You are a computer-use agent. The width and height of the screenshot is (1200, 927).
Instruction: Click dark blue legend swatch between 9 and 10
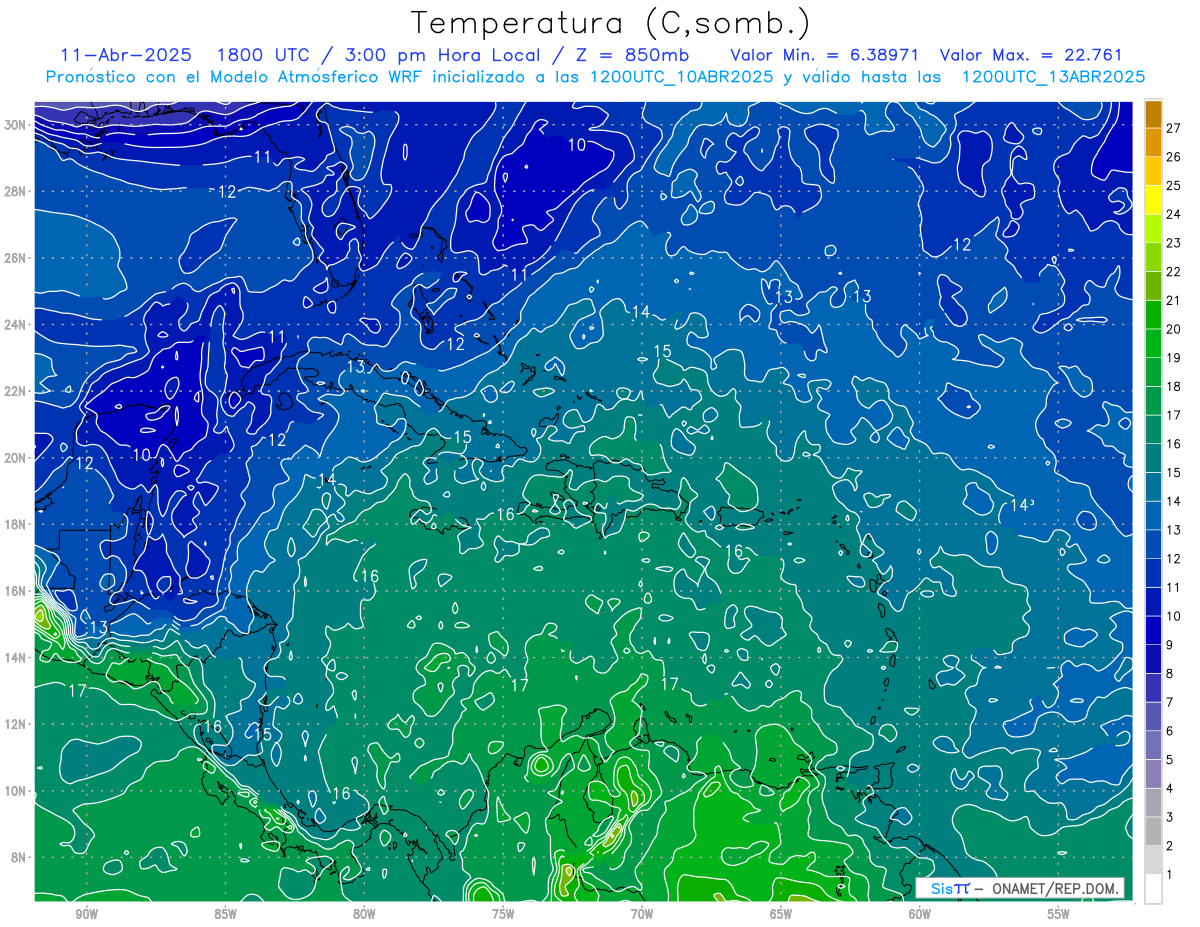[x=1153, y=630]
